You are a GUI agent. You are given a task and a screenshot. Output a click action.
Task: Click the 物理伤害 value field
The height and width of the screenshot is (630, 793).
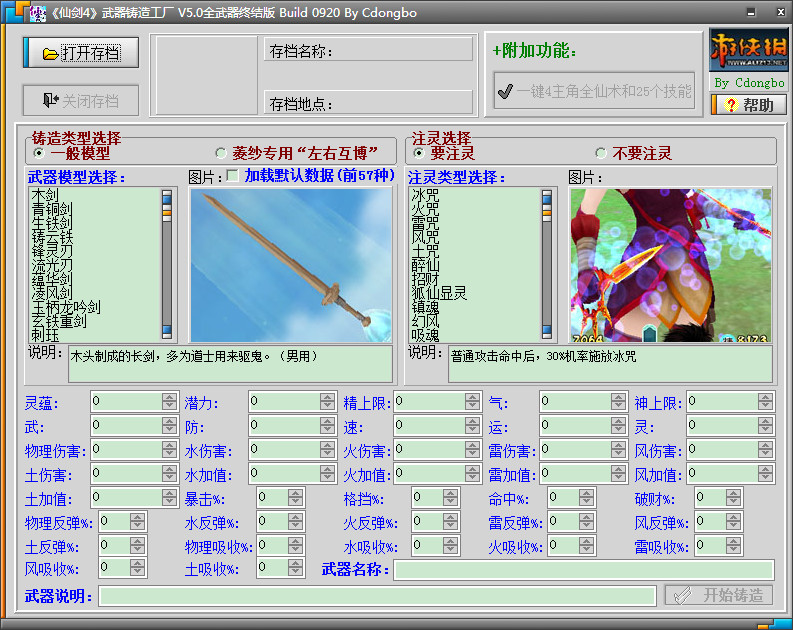pyautogui.click(x=127, y=449)
